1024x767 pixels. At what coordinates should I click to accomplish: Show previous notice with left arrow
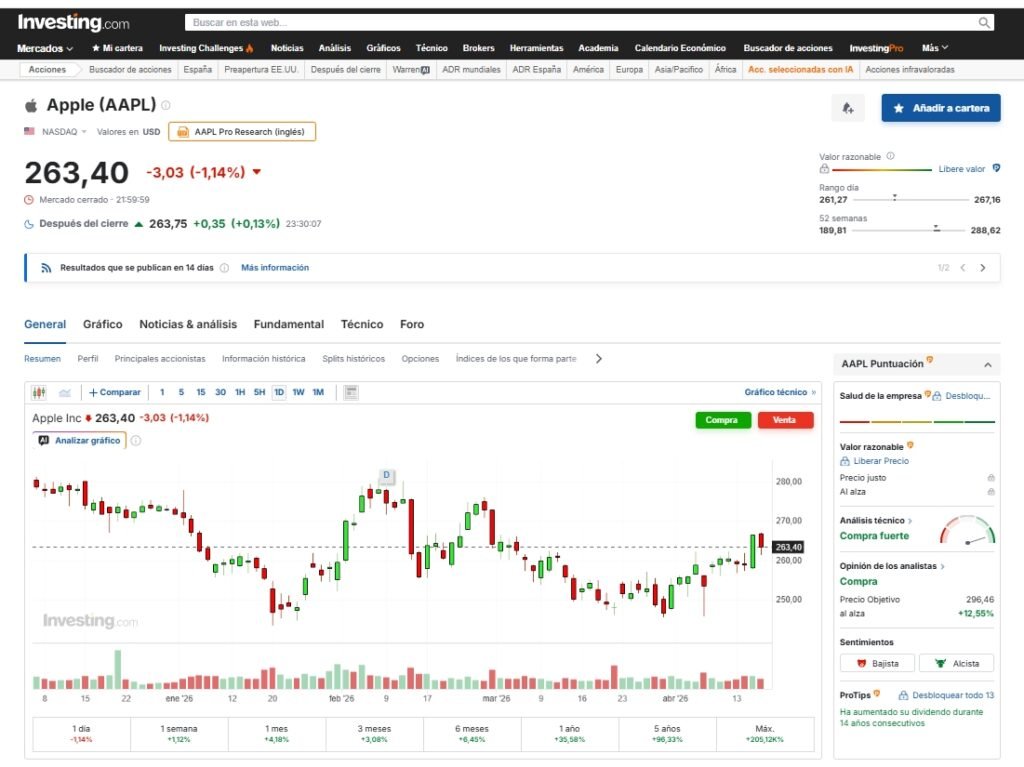(963, 268)
